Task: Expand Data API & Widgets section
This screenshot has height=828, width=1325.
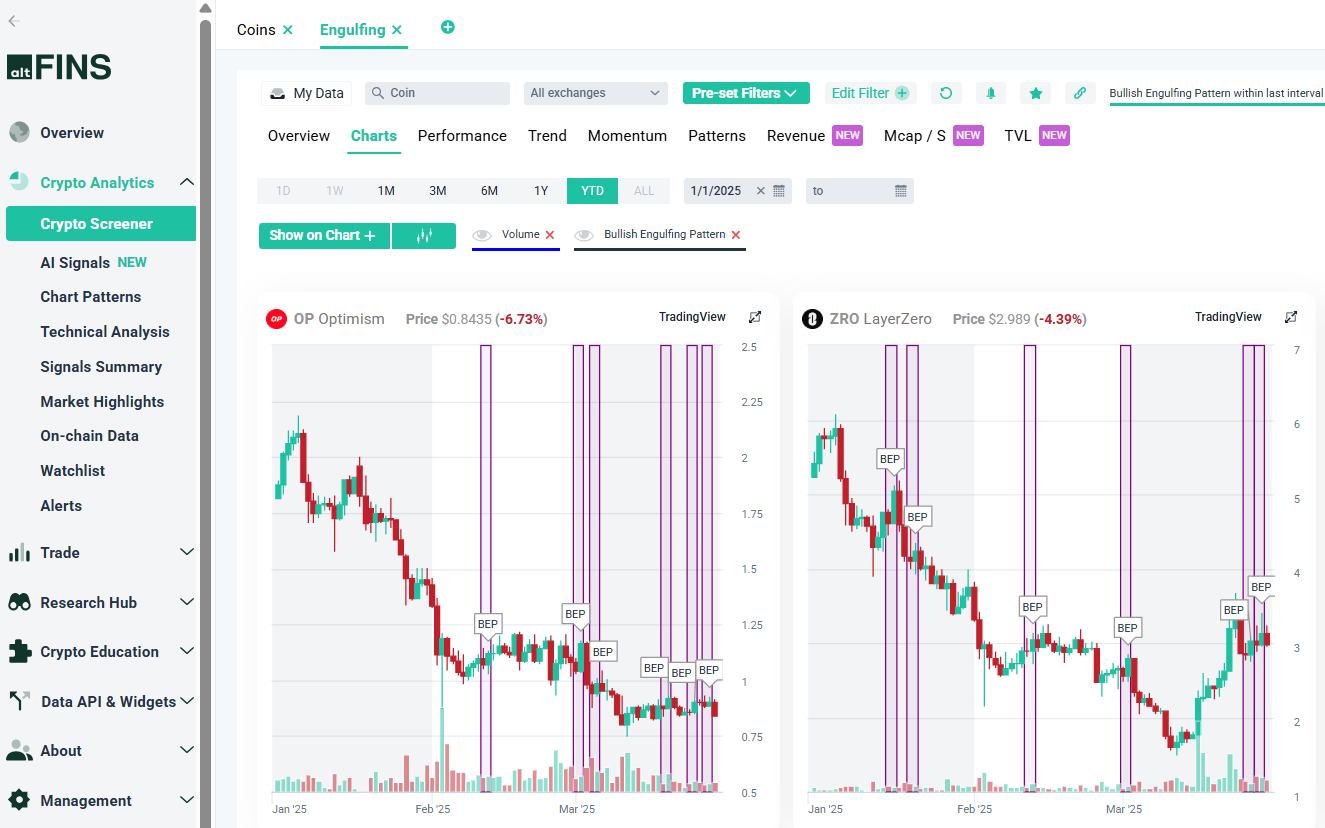Action: [186, 701]
